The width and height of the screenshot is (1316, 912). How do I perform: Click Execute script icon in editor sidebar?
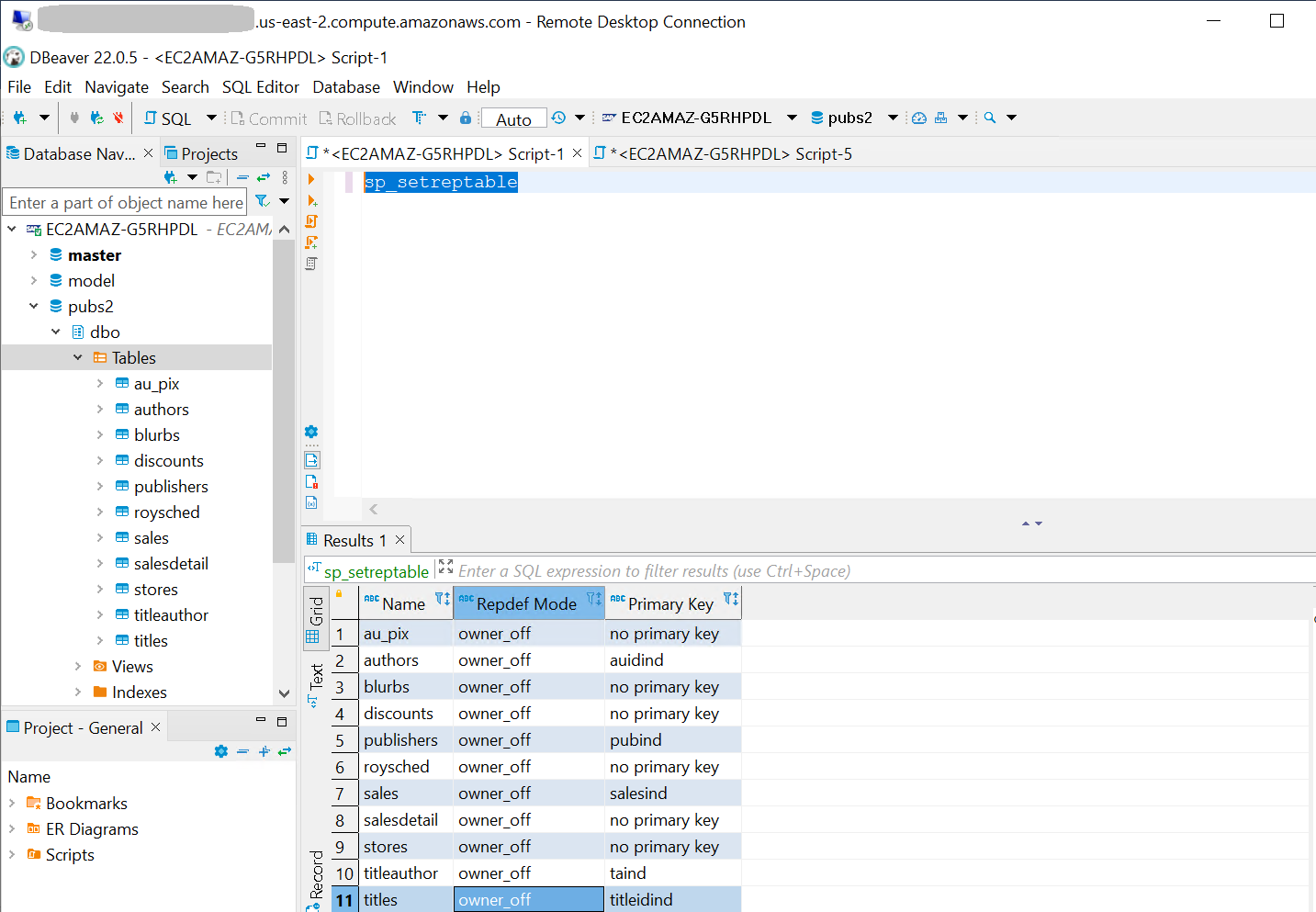pos(311,221)
